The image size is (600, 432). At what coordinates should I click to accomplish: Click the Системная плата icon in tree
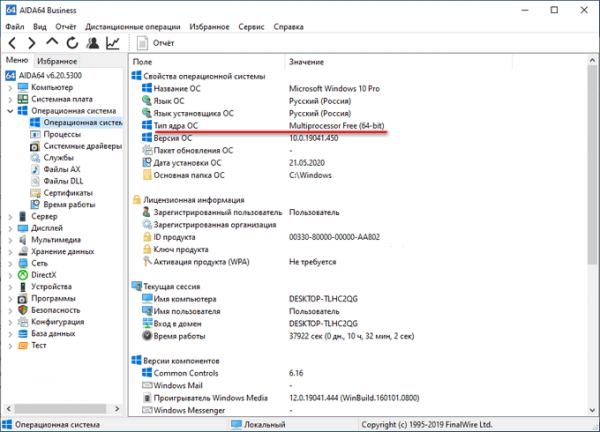[x=23, y=99]
